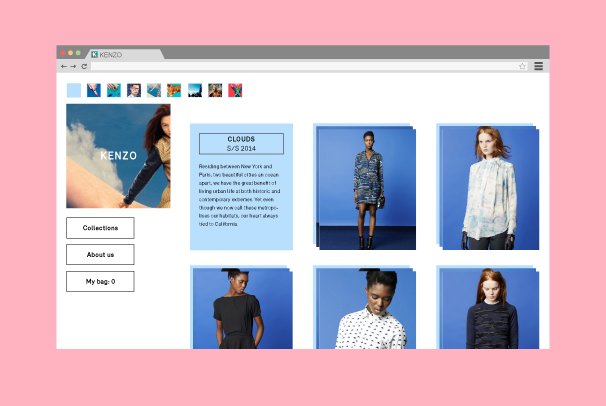The height and width of the screenshot is (406, 606).
Task: Click the browser back arrow
Action: pyautogui.click(x=64, y=66)
